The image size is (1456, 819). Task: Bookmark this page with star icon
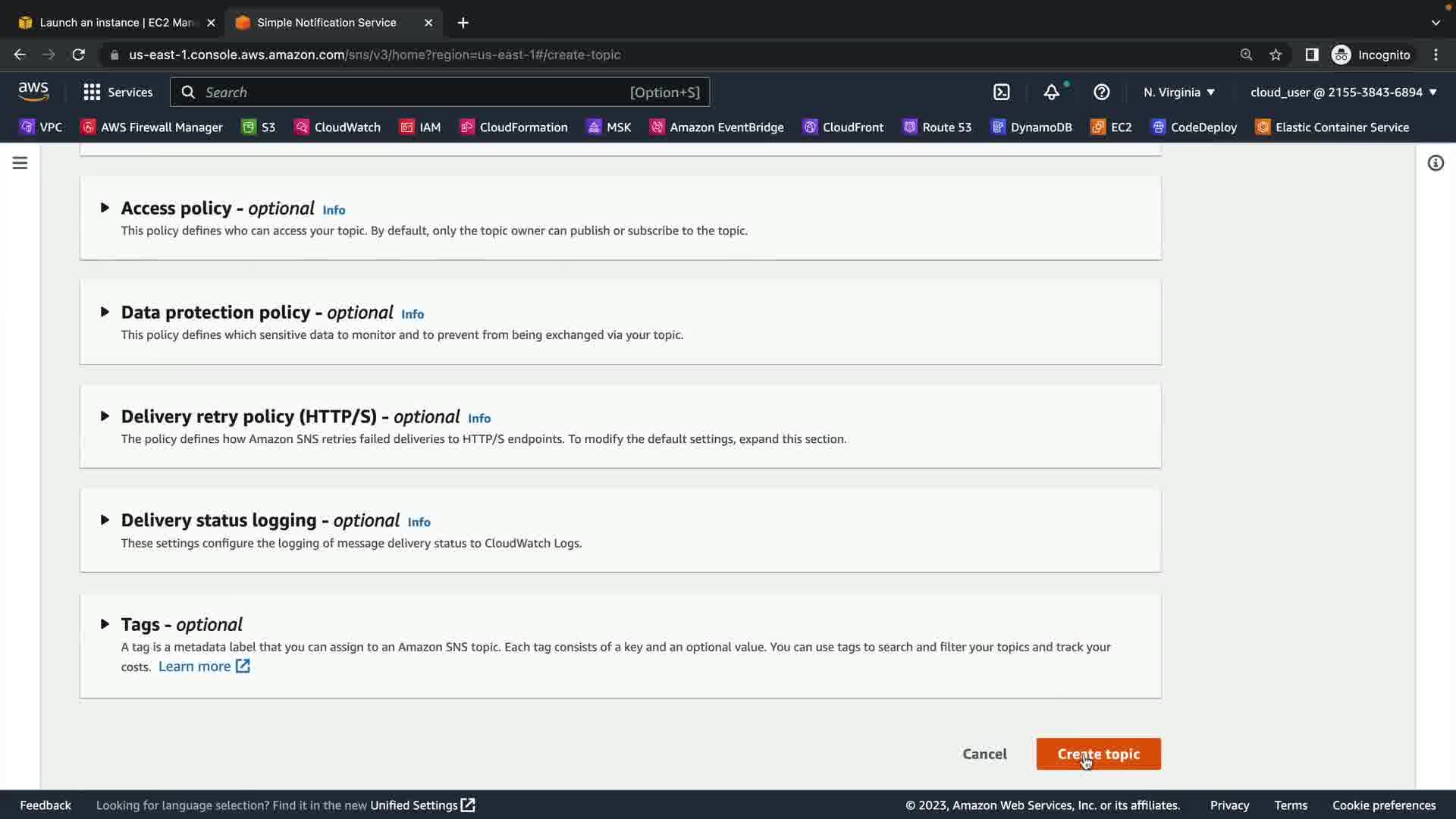[1276, 55]
